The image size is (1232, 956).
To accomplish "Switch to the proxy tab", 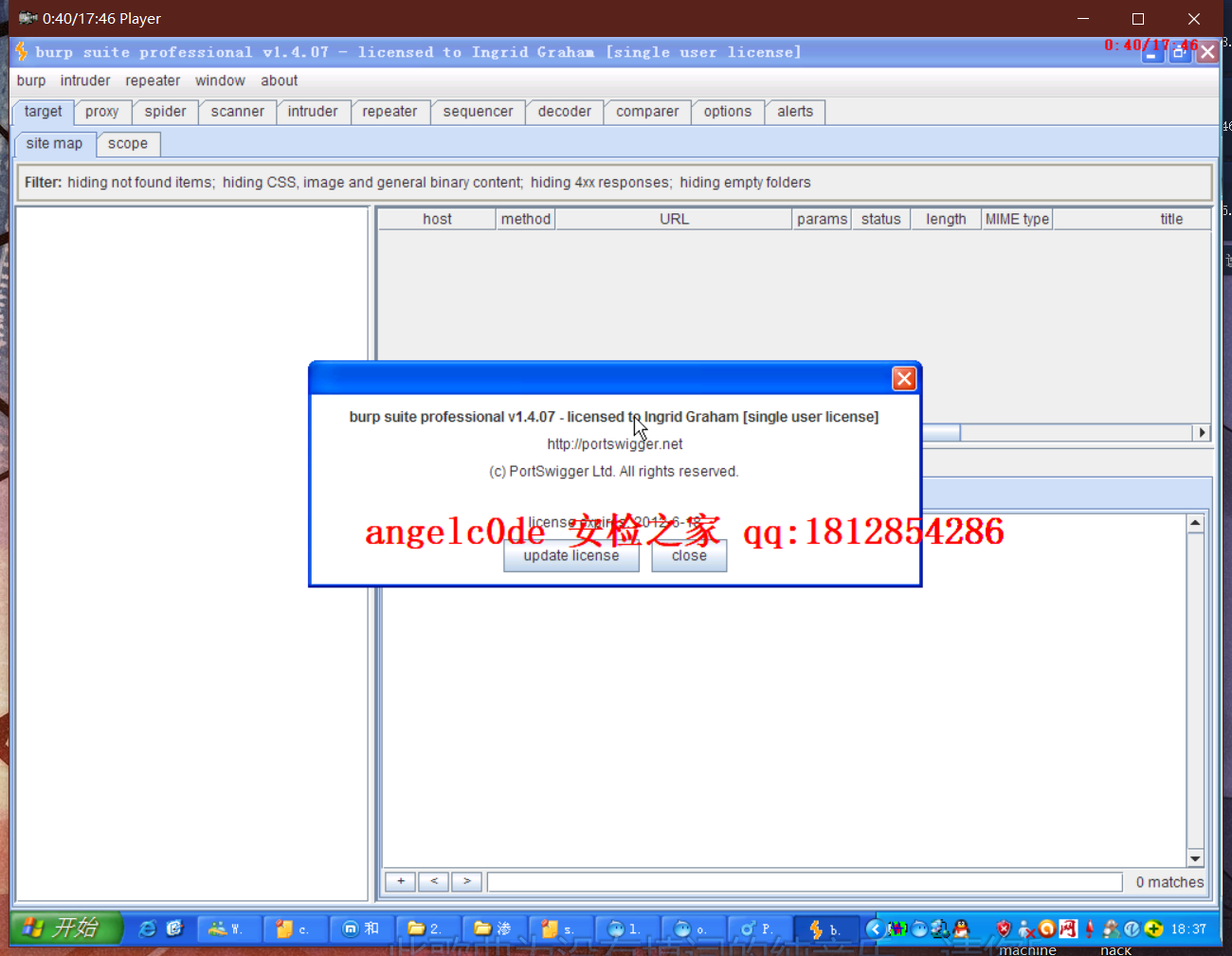I will click(x=102, y=112).
